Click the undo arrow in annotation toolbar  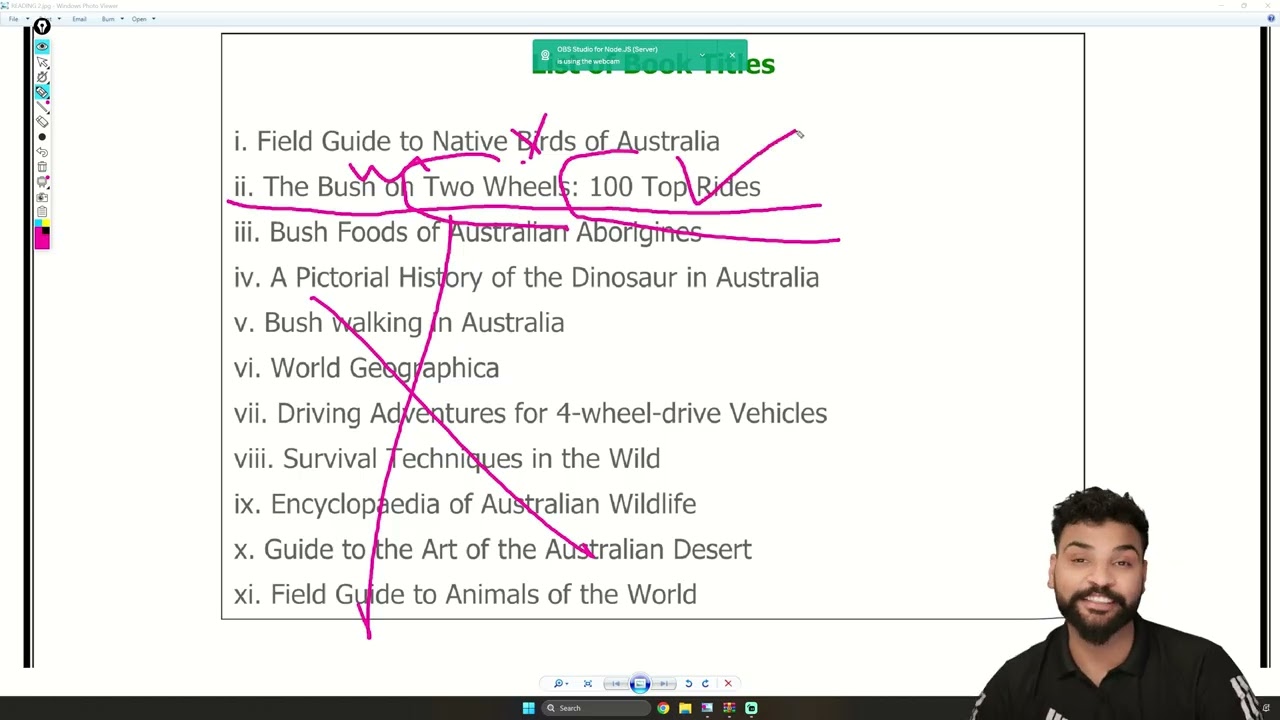coord(42,152)
